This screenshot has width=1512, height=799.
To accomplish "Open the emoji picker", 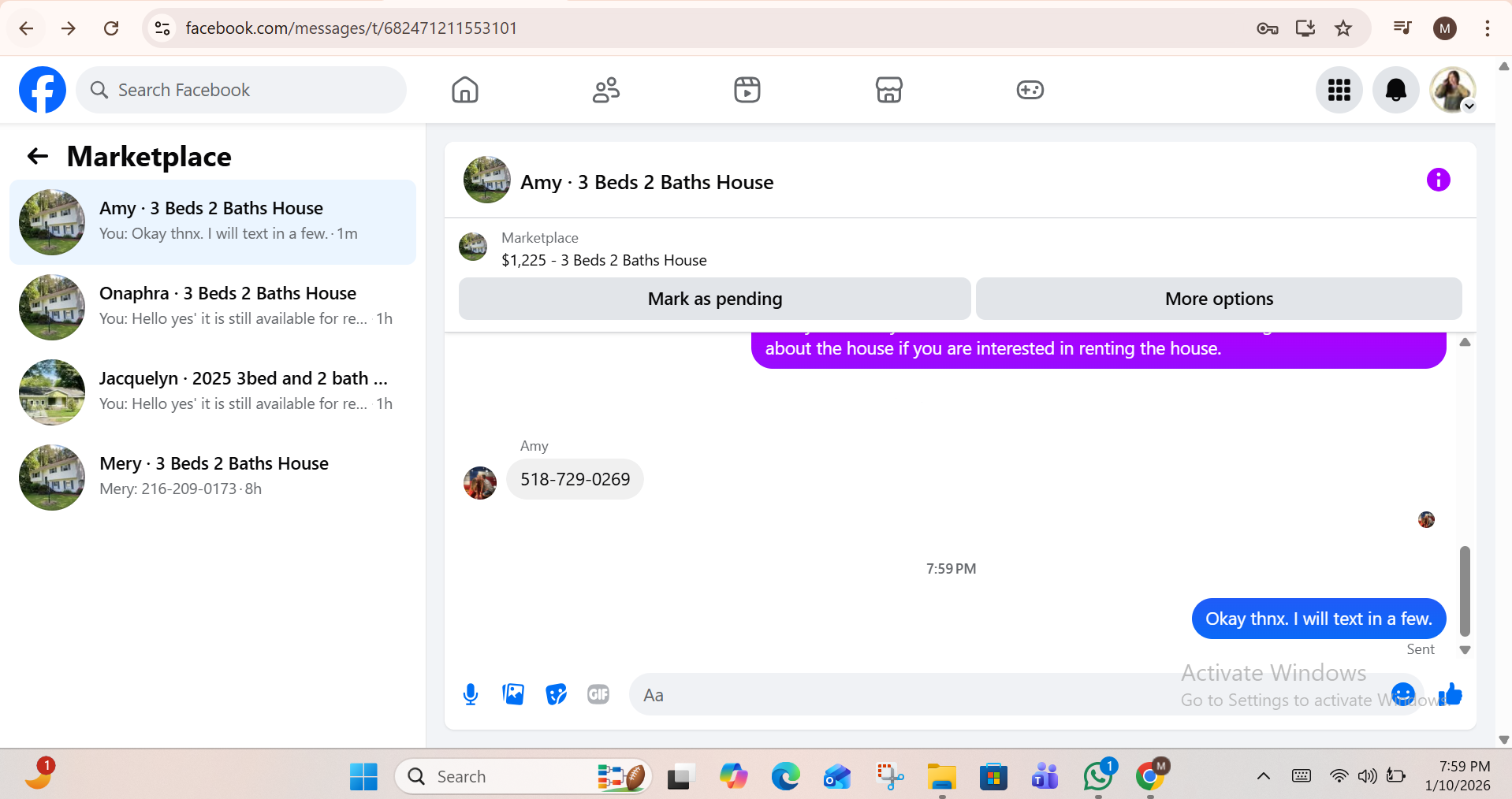I will click(1403, 694).
